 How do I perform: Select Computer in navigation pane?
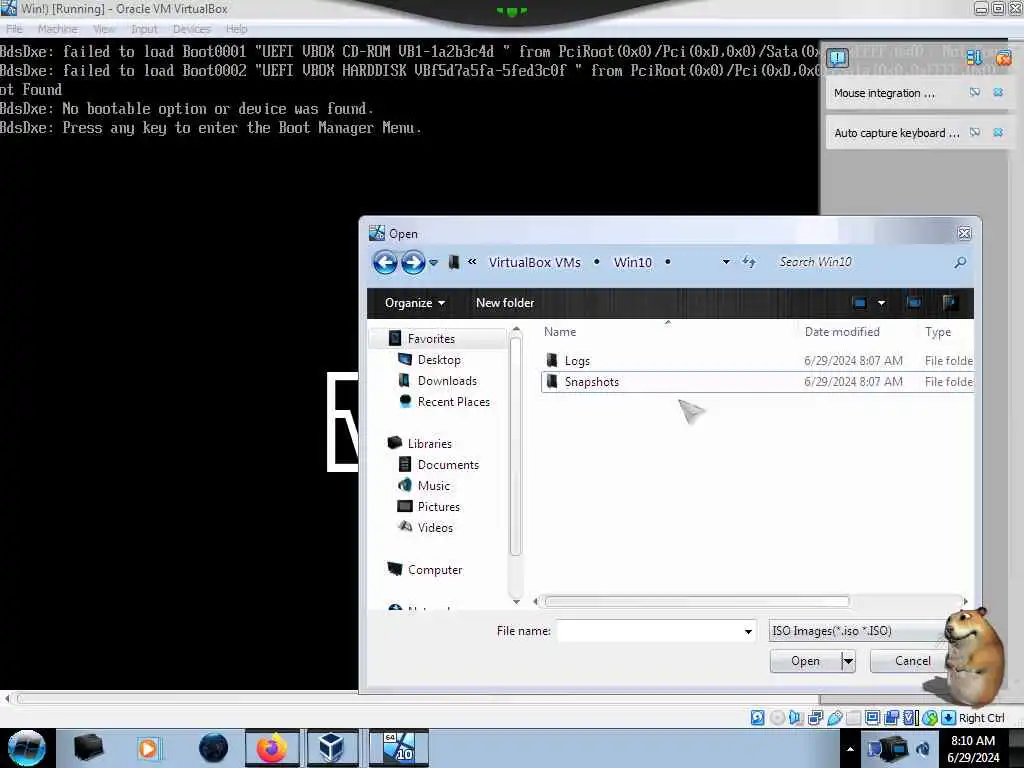435,569
